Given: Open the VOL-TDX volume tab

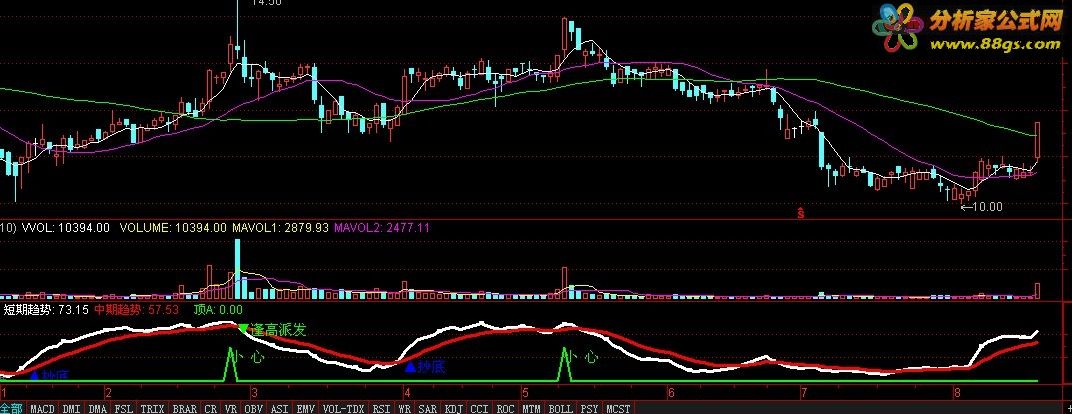Looking at the screenshot, I should point(344,409).
